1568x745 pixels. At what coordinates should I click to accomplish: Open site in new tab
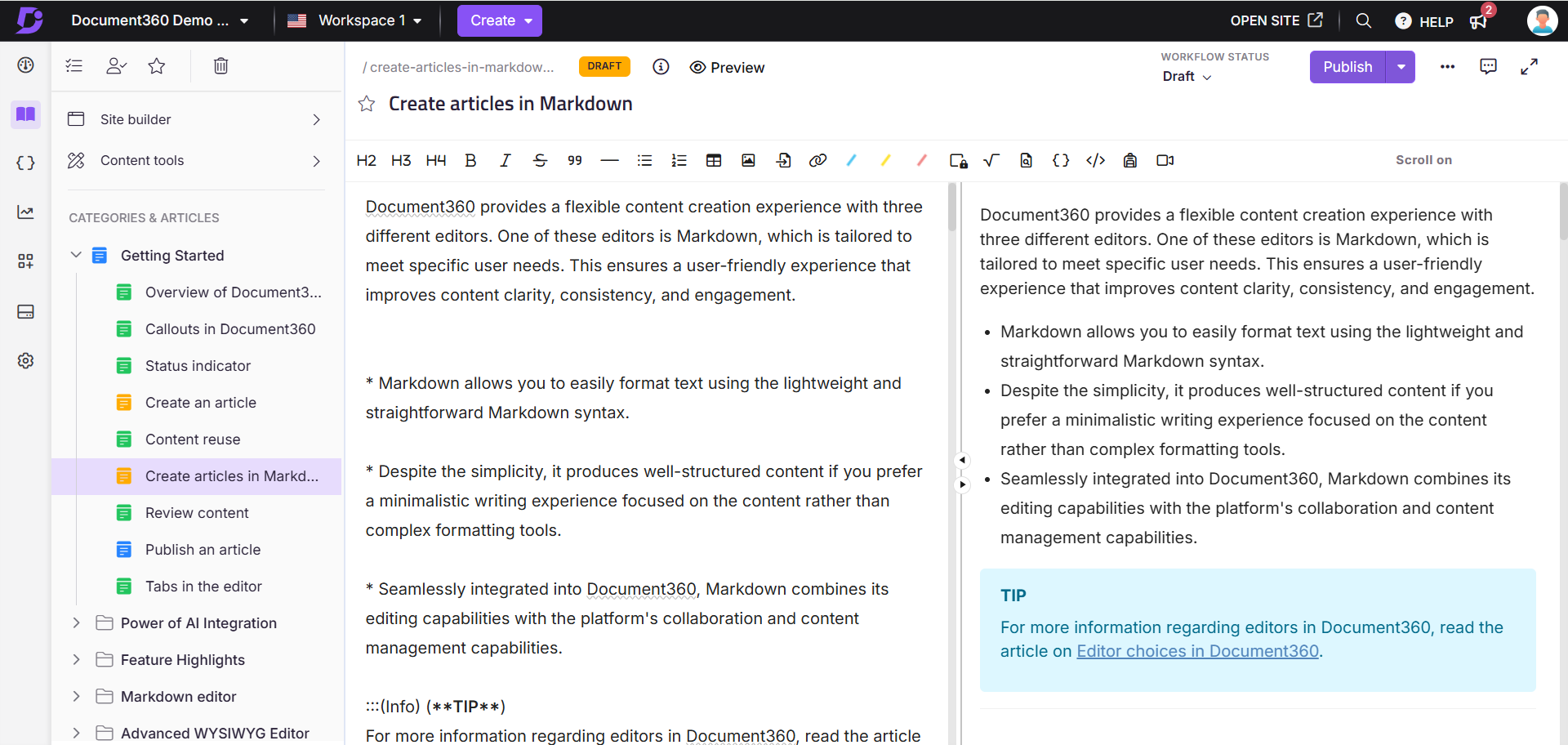click(1276, 20)
